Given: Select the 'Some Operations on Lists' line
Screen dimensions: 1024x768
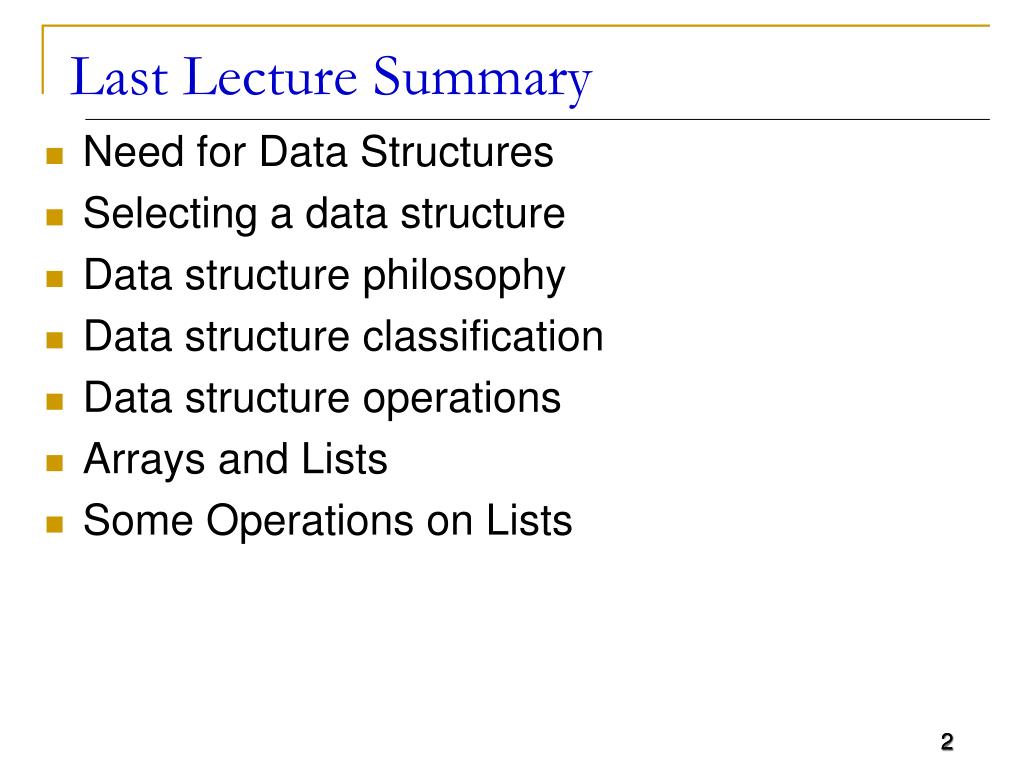Looking at the screenshot, I should click(328, 521).
